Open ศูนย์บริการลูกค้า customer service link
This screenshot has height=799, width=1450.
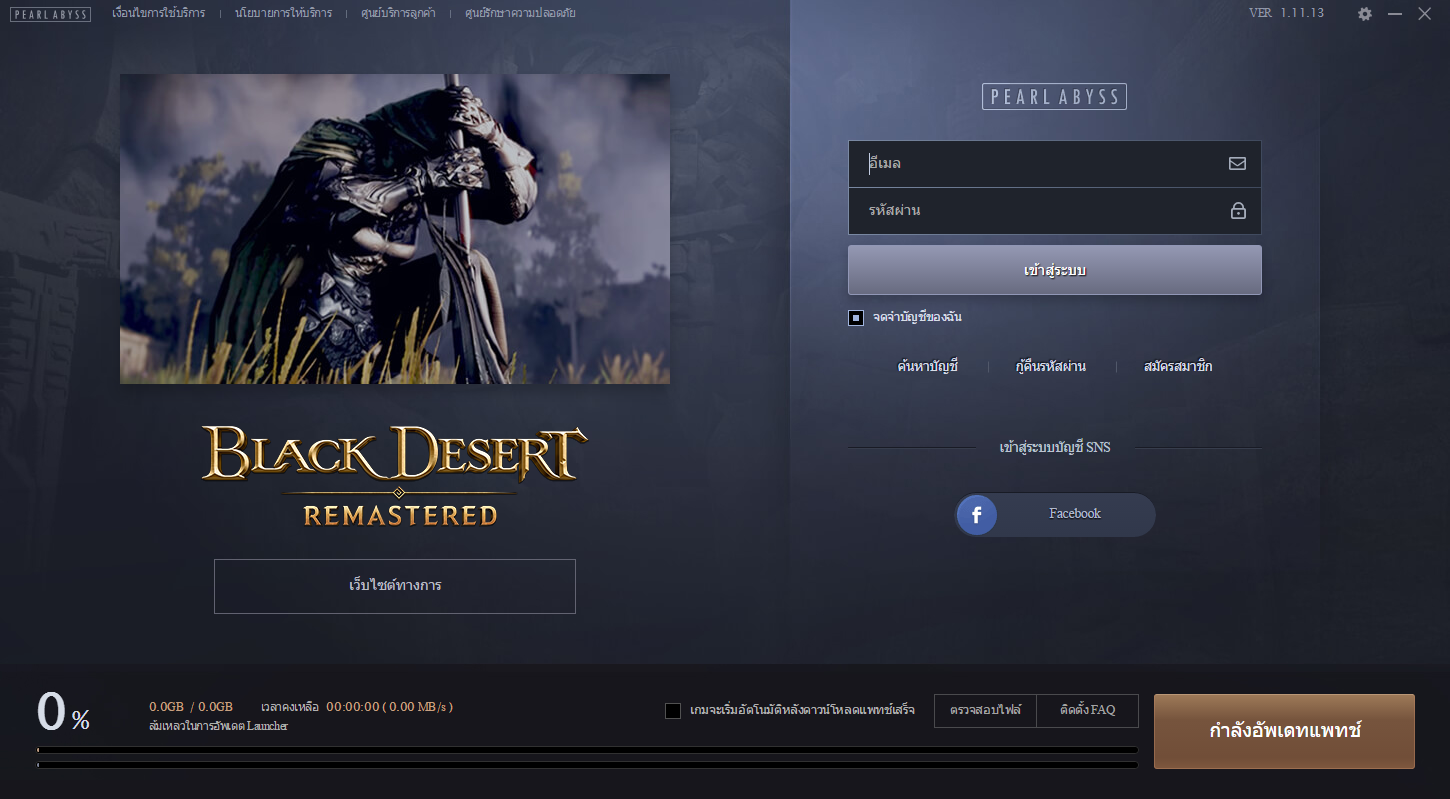click(x=398, y=14)
